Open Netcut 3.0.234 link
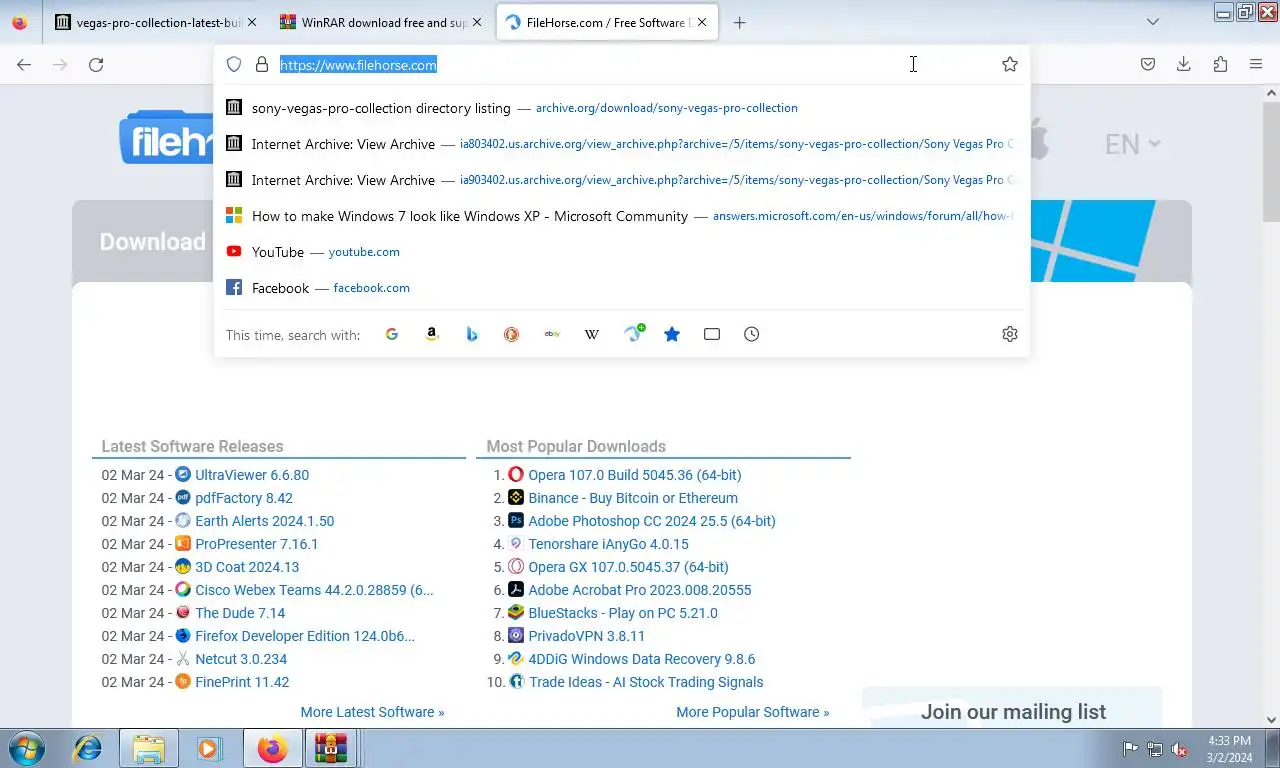1280x768 pixels. [241, 659]
